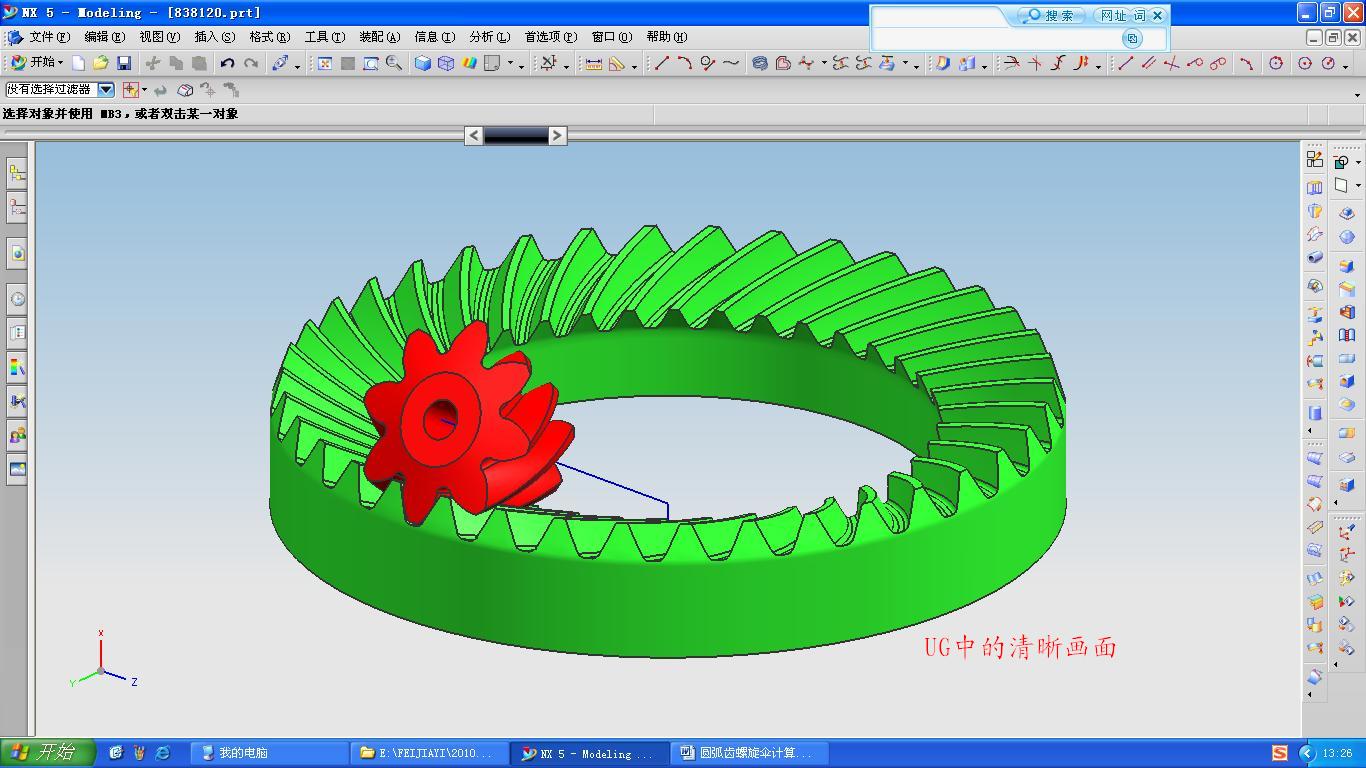Image resolution: width=1366 pixels, height=768 pixels.
Task: Open the circle tools dropdown arrow
Action: pos(1345,65)
